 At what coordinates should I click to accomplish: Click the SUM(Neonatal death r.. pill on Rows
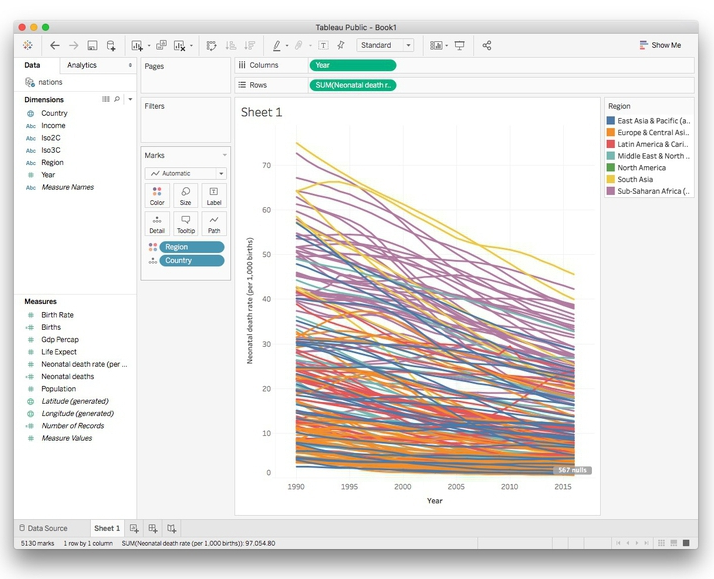click(x=352, y=85)
